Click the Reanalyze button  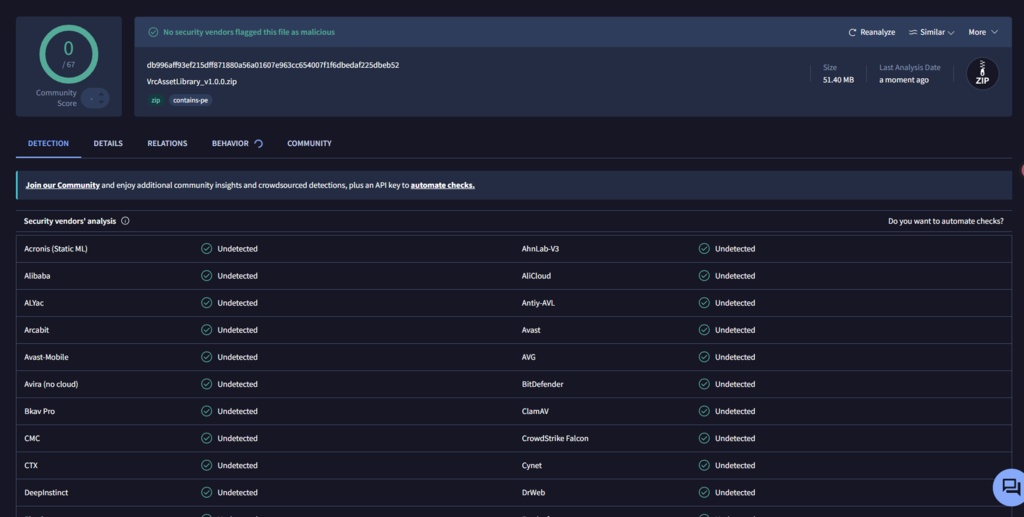click(x=871, y=32)
